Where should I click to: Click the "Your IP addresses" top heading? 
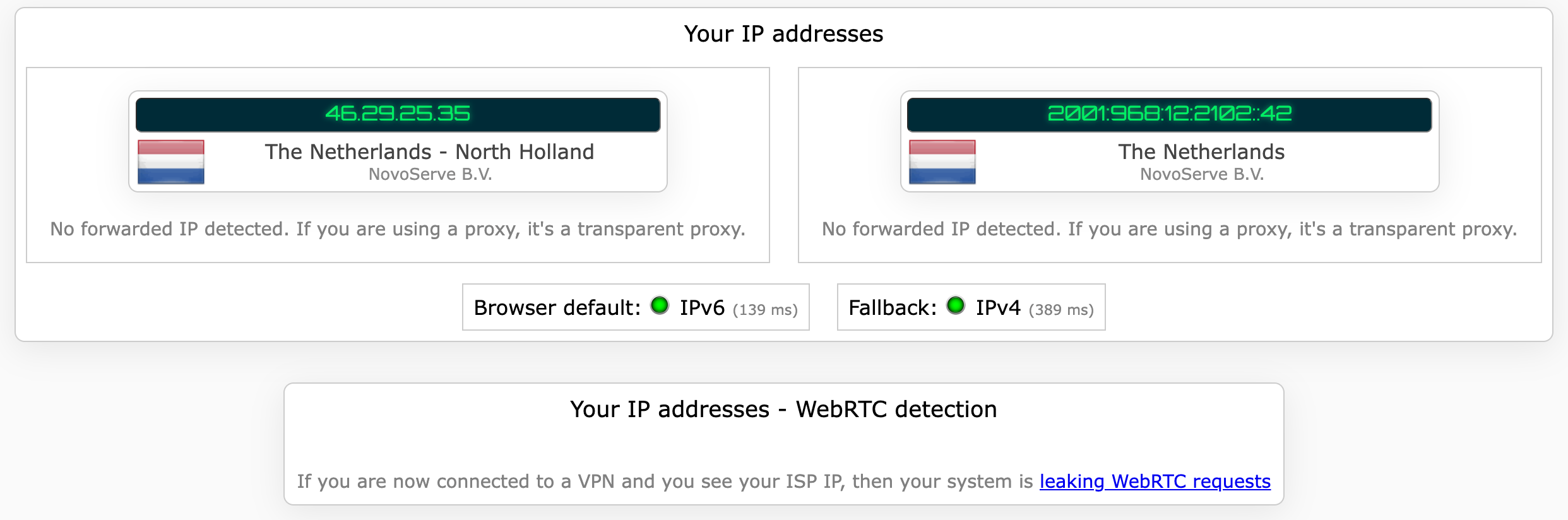point(783,34)
